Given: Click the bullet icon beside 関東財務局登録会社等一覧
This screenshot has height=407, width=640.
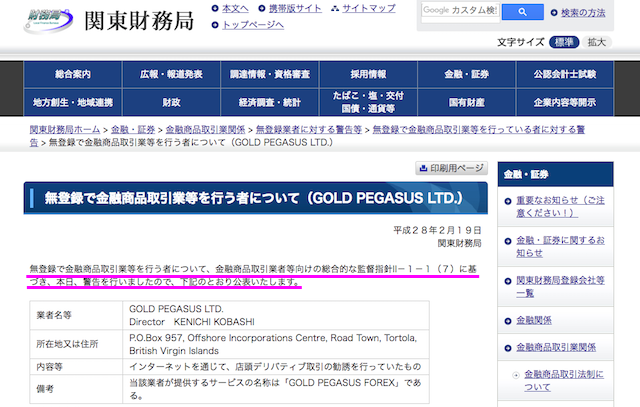Looking at the screenshot, I should pyautogui.click(x=508, y=281).
